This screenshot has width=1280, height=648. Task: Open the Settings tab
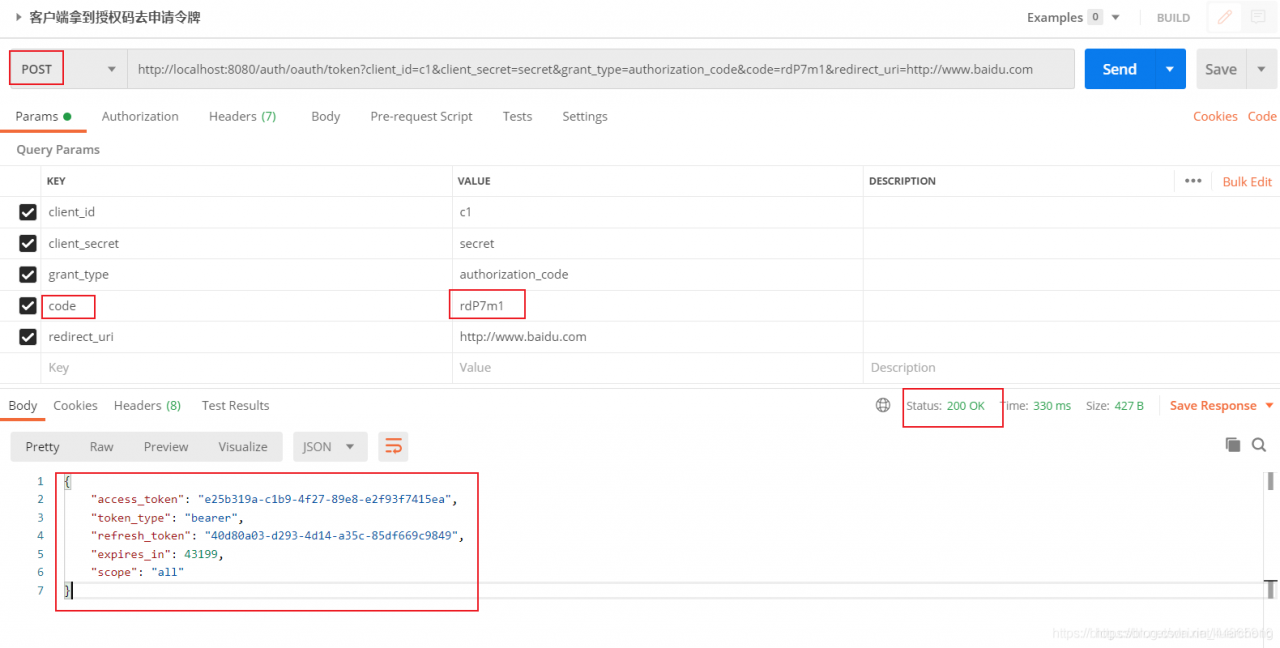tap(585, 116)
